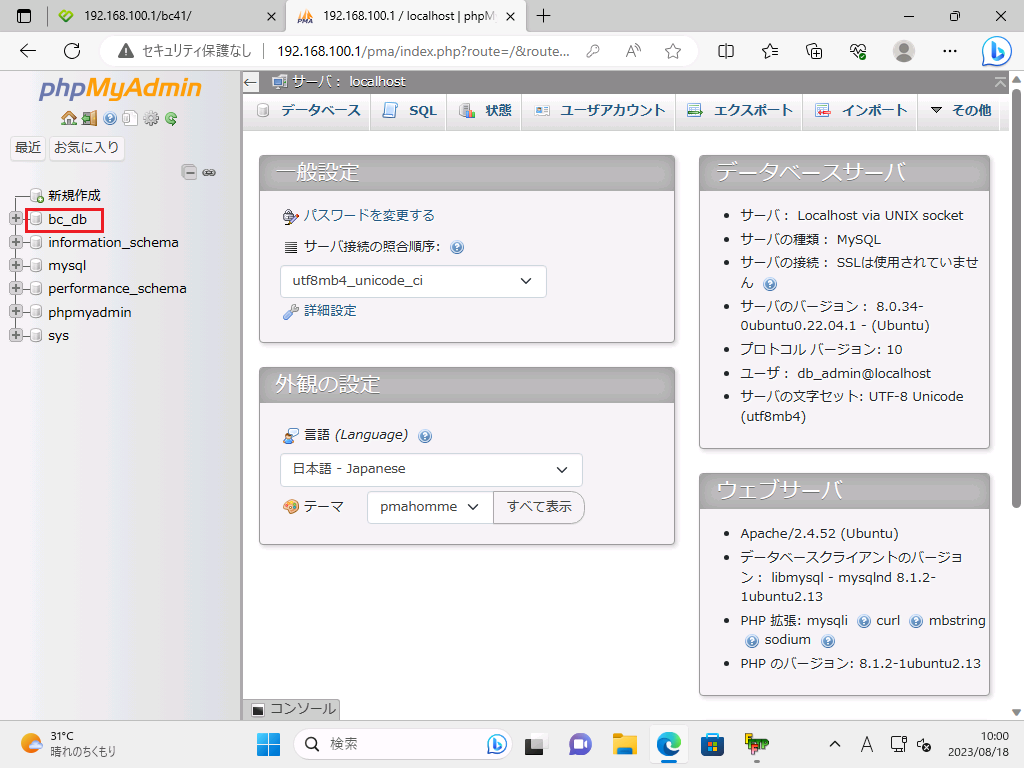
Task: Expand the mysql database node
Action: (16, 266)
